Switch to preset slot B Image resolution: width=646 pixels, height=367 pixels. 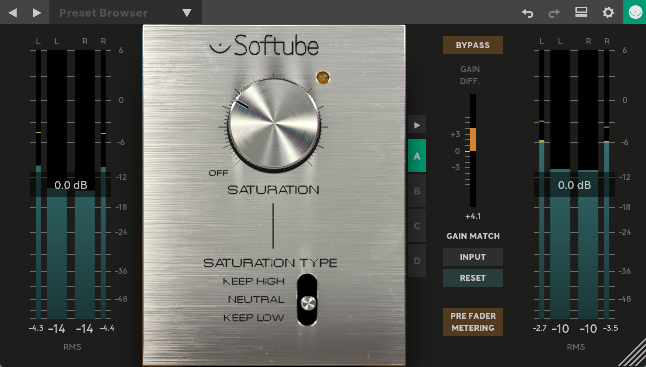click(417, 191)
